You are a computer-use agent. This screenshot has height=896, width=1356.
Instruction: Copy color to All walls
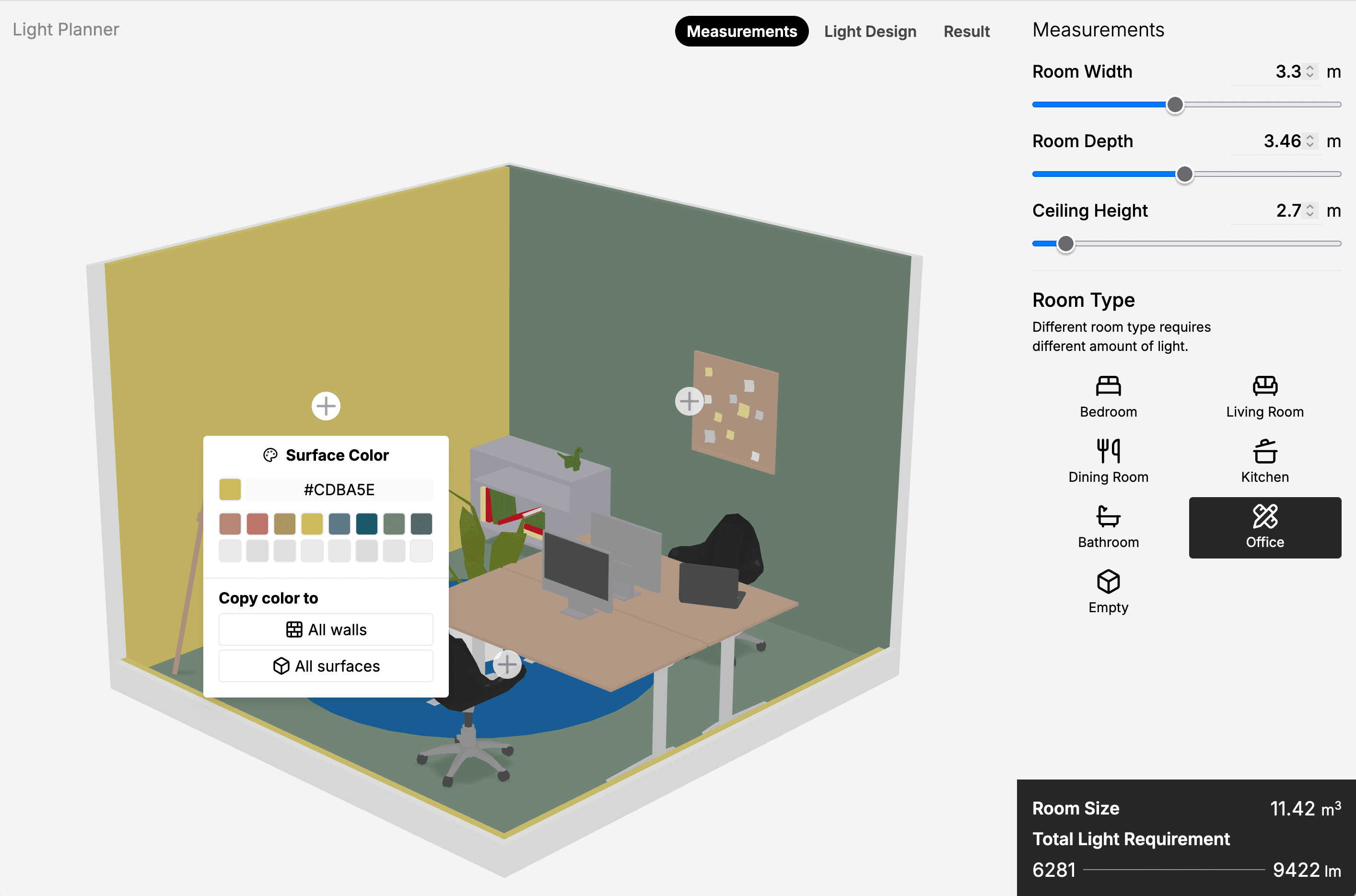point(326,630)
